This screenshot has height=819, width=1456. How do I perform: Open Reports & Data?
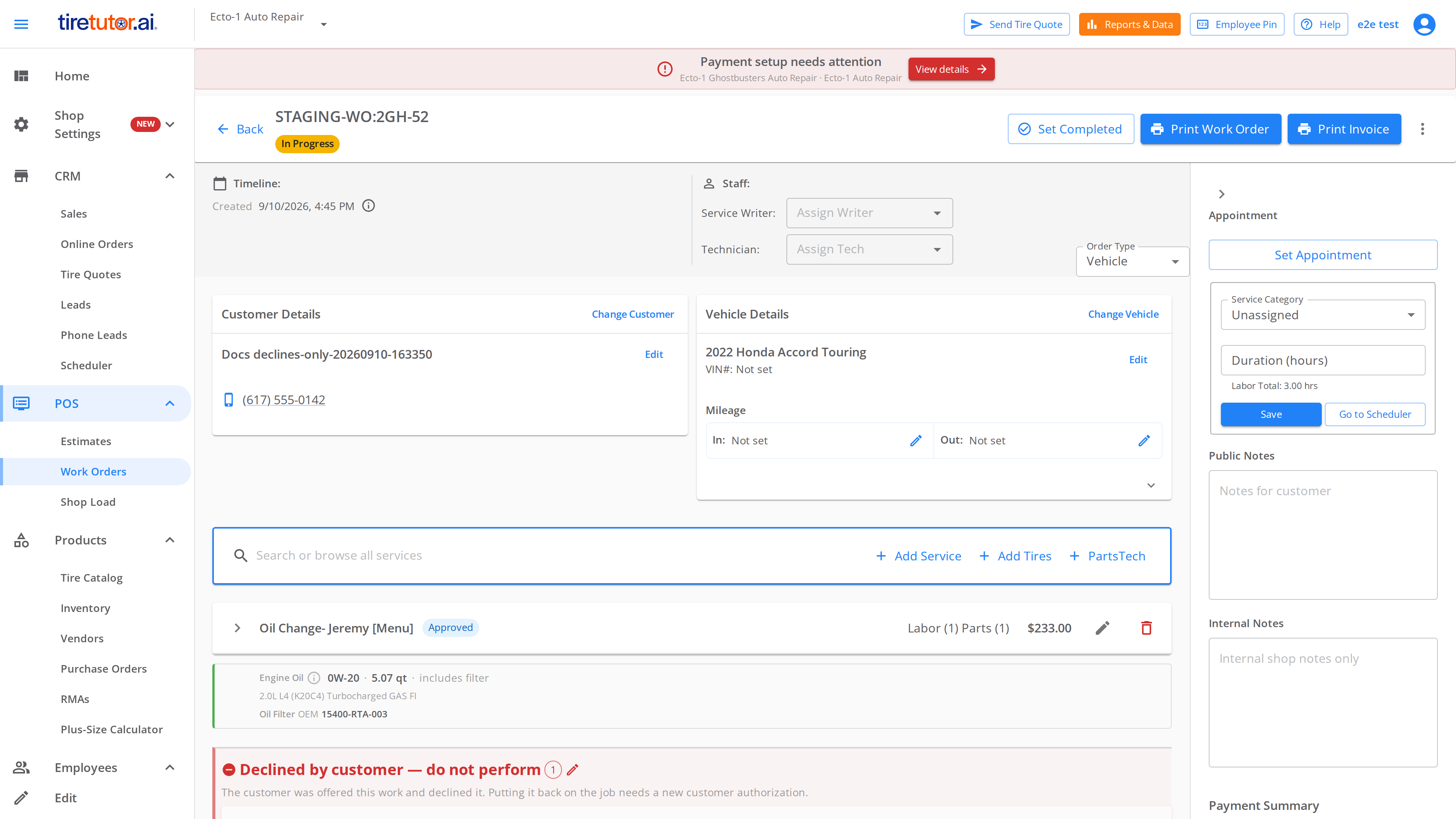[x=1129, y=24]
